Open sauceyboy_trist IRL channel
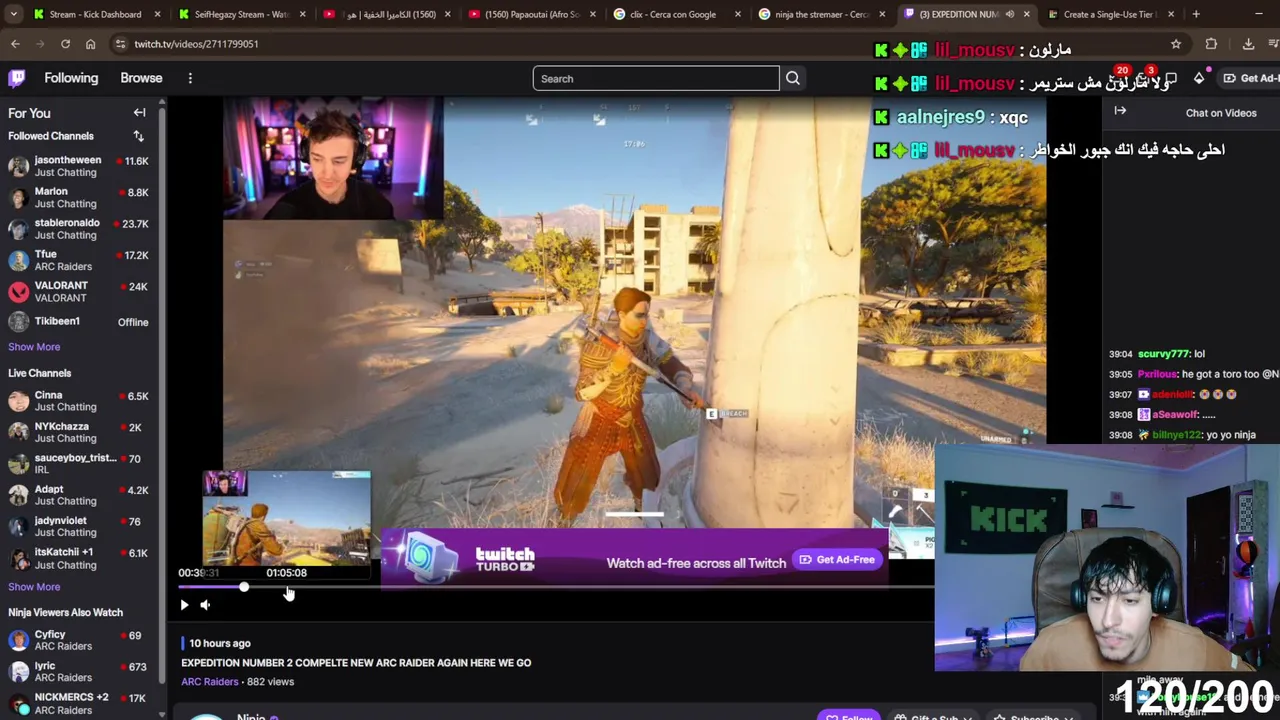Image resolution: width=1280 pixels, height=720 pixels. pos(78,464)
